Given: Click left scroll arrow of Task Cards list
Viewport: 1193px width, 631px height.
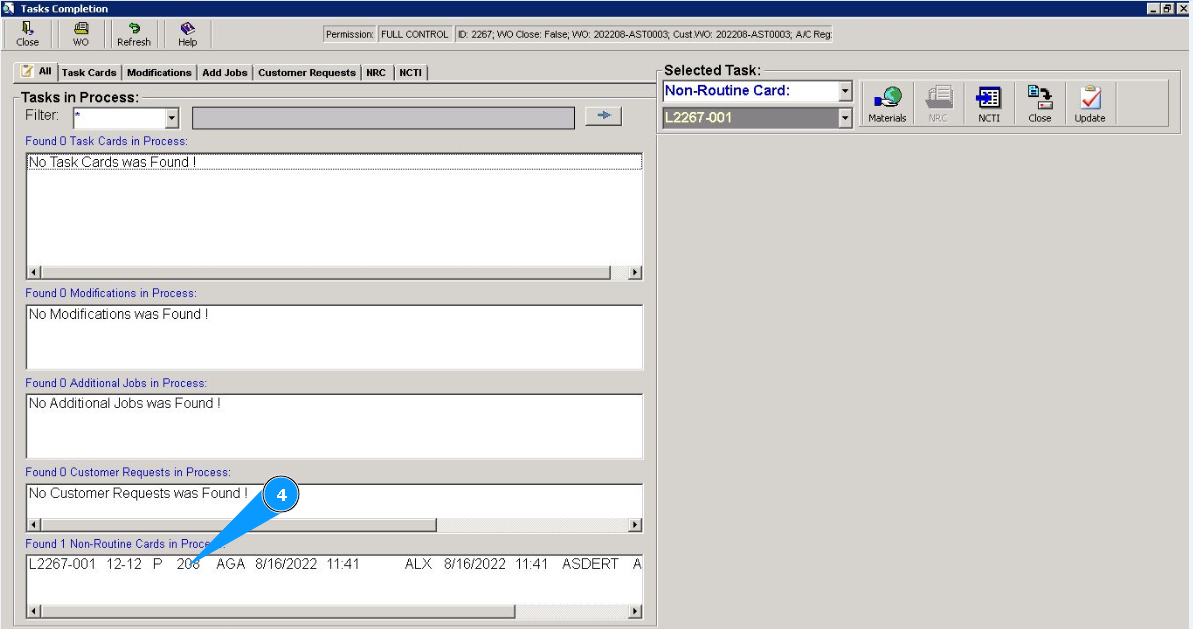Looking at the screenshot, I should coord(34,272).
